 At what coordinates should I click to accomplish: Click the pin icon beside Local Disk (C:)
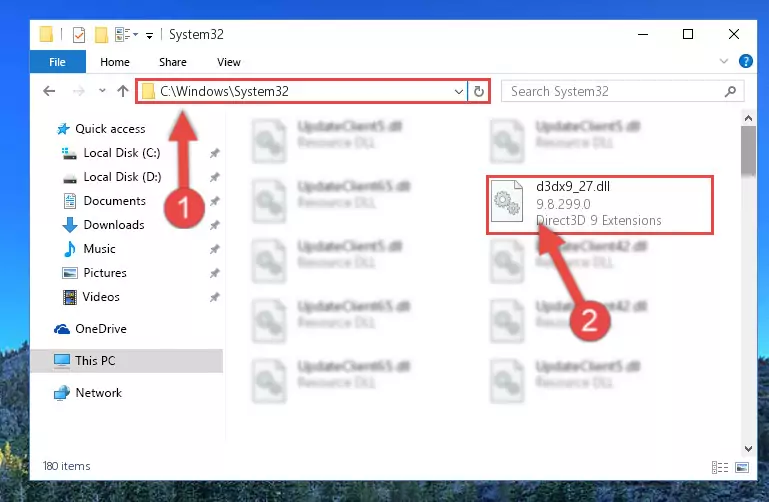pos(214,153)
